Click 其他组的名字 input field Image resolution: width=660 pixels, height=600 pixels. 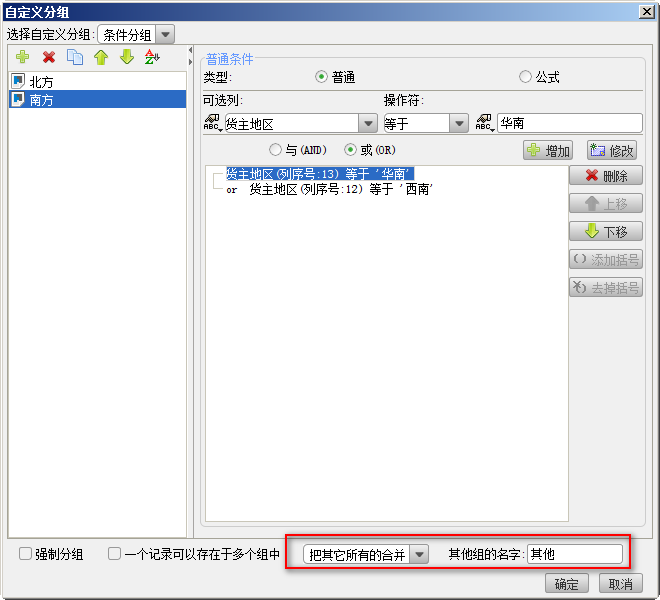click(x=575, y=554)
